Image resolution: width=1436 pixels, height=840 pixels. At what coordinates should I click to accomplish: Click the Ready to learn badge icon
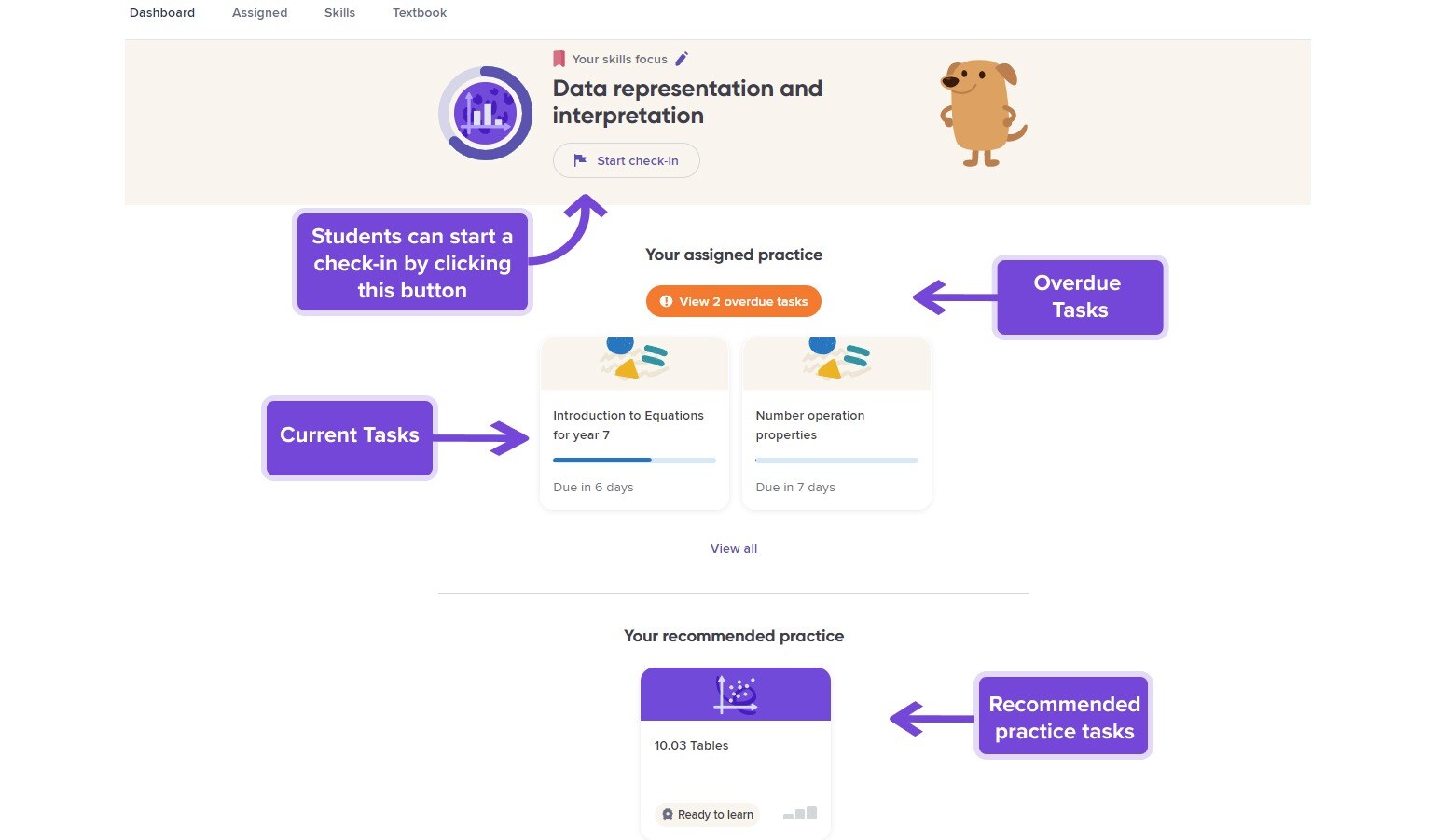click(668, 815)
